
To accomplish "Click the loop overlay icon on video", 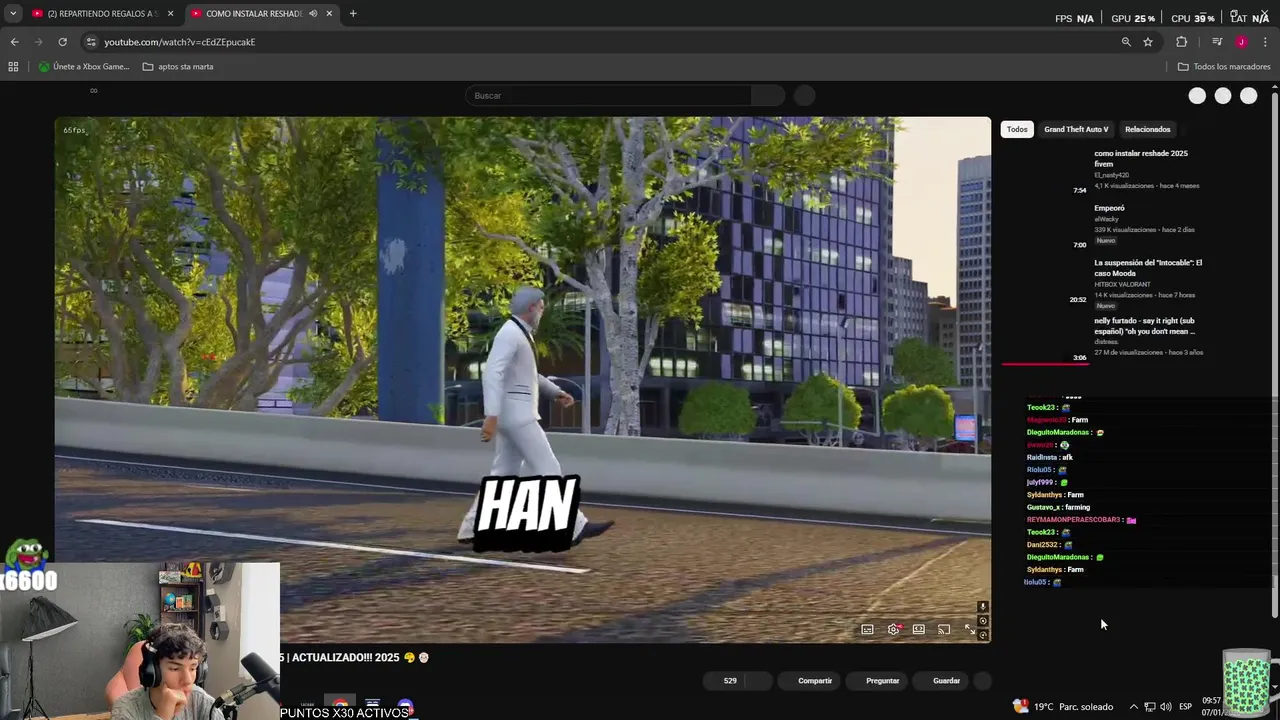I will click(x=983, y=635).
